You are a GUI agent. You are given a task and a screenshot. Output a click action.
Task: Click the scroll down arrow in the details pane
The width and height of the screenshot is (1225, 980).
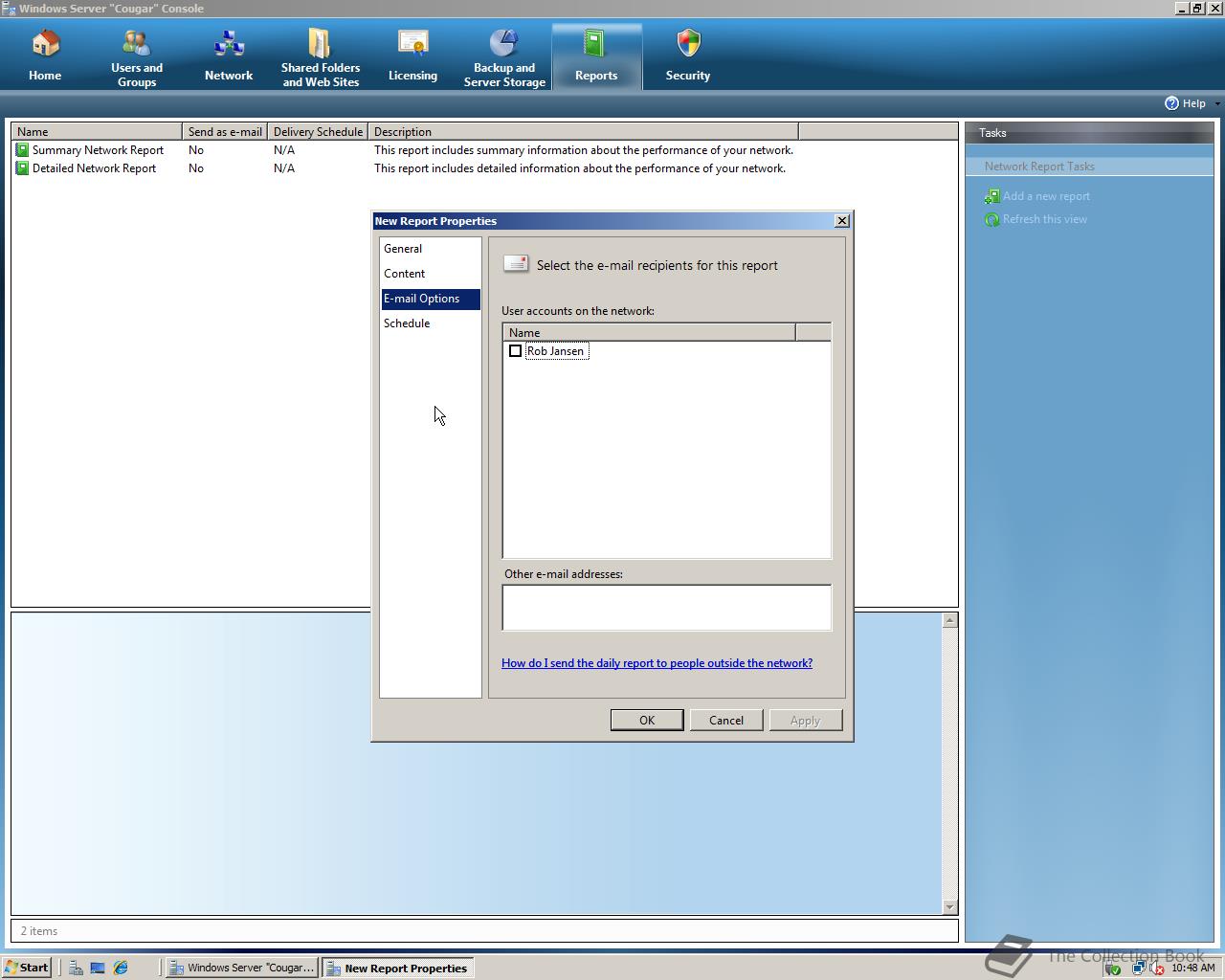[949, 906]
